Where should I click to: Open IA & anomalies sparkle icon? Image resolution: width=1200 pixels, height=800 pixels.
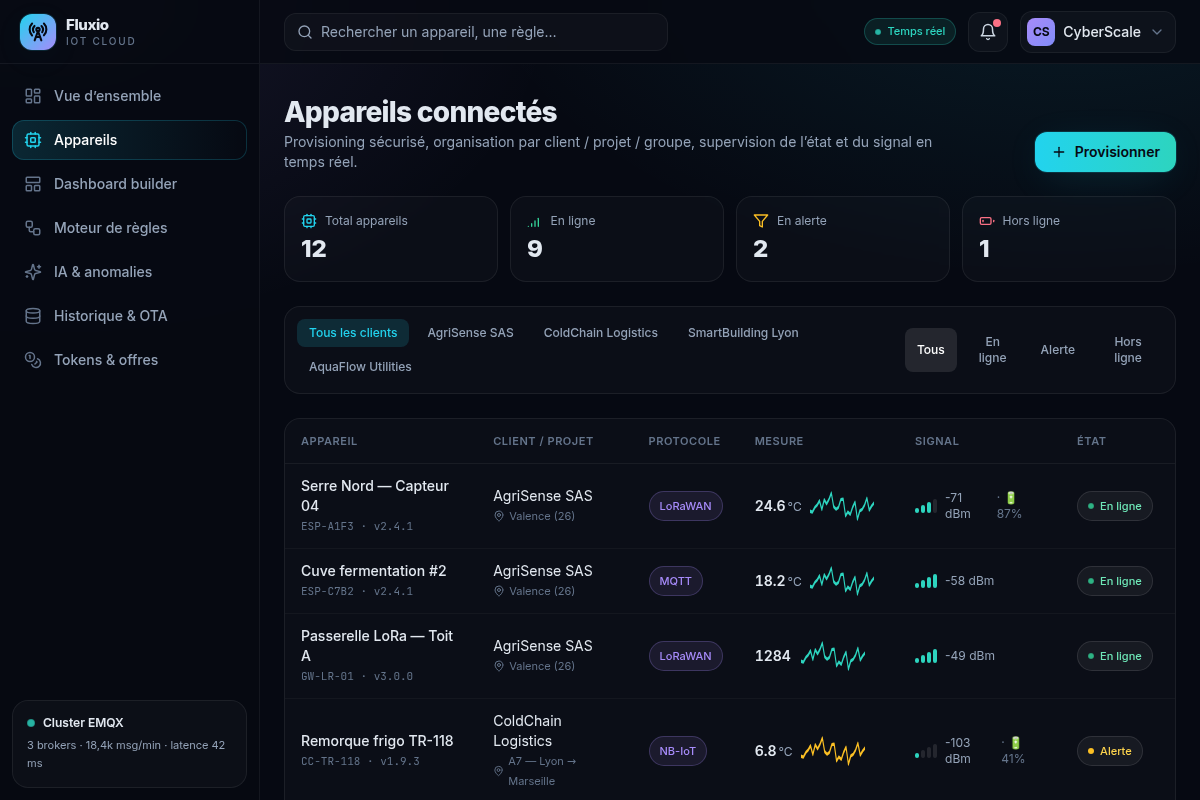tap(33, 272)
